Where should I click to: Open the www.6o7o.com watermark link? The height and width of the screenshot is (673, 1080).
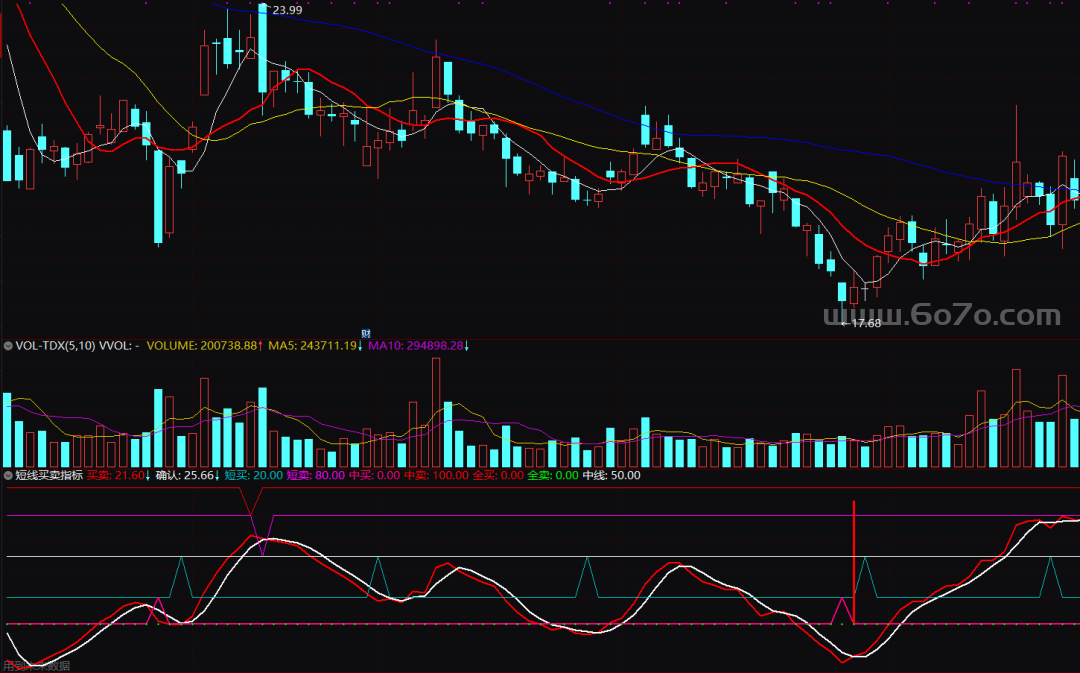[940, 316]
